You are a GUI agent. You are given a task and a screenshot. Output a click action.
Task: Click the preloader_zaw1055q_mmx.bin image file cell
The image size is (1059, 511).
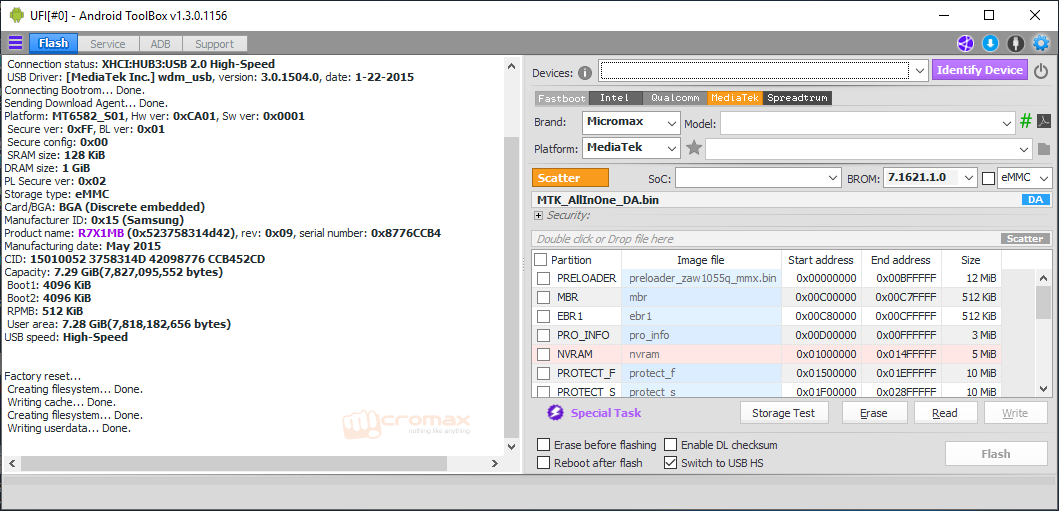coord(701,278)
